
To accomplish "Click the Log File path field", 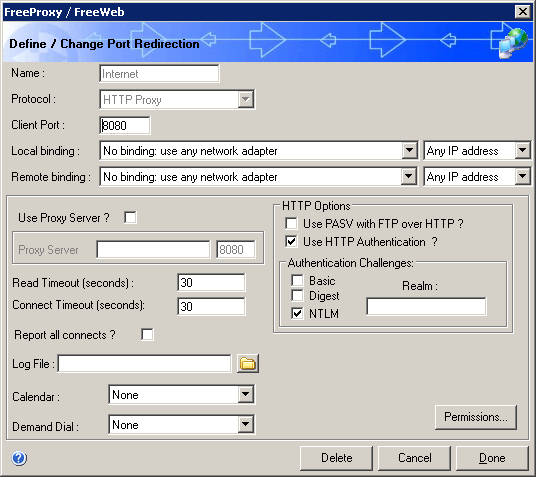I will pyautogui.click(x=145, y=363).
